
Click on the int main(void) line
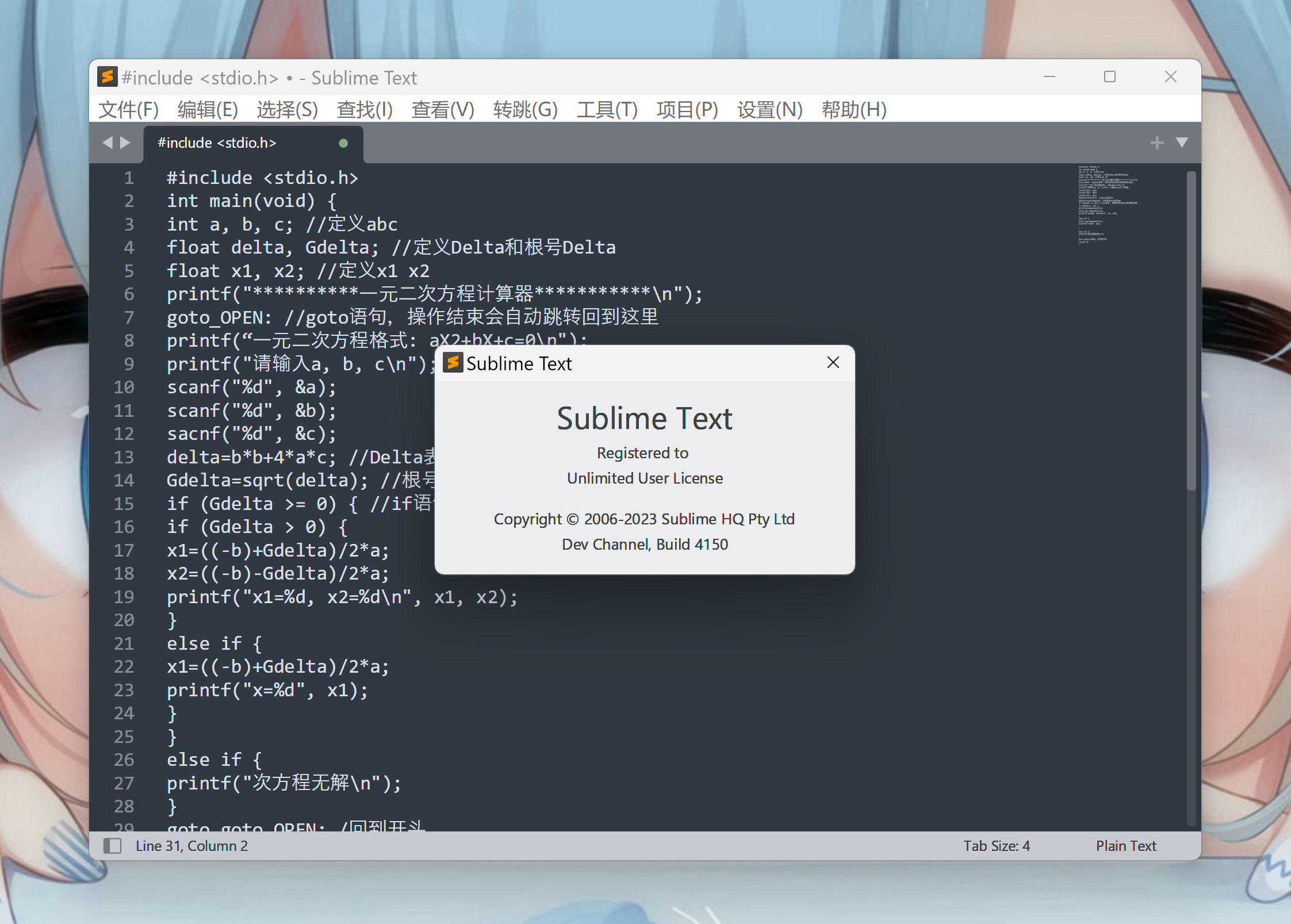click(x=251, y=201)
